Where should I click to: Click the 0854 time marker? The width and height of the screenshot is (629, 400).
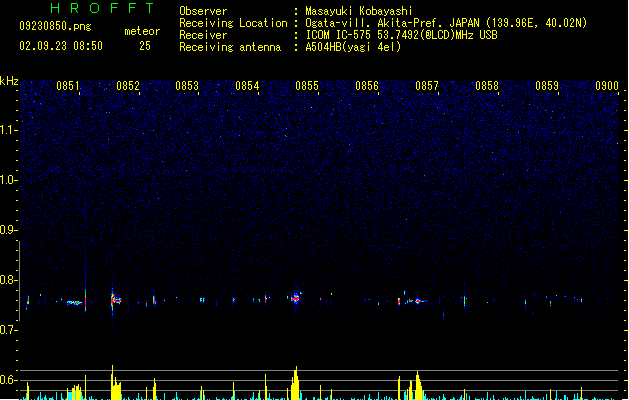point(247,86)
